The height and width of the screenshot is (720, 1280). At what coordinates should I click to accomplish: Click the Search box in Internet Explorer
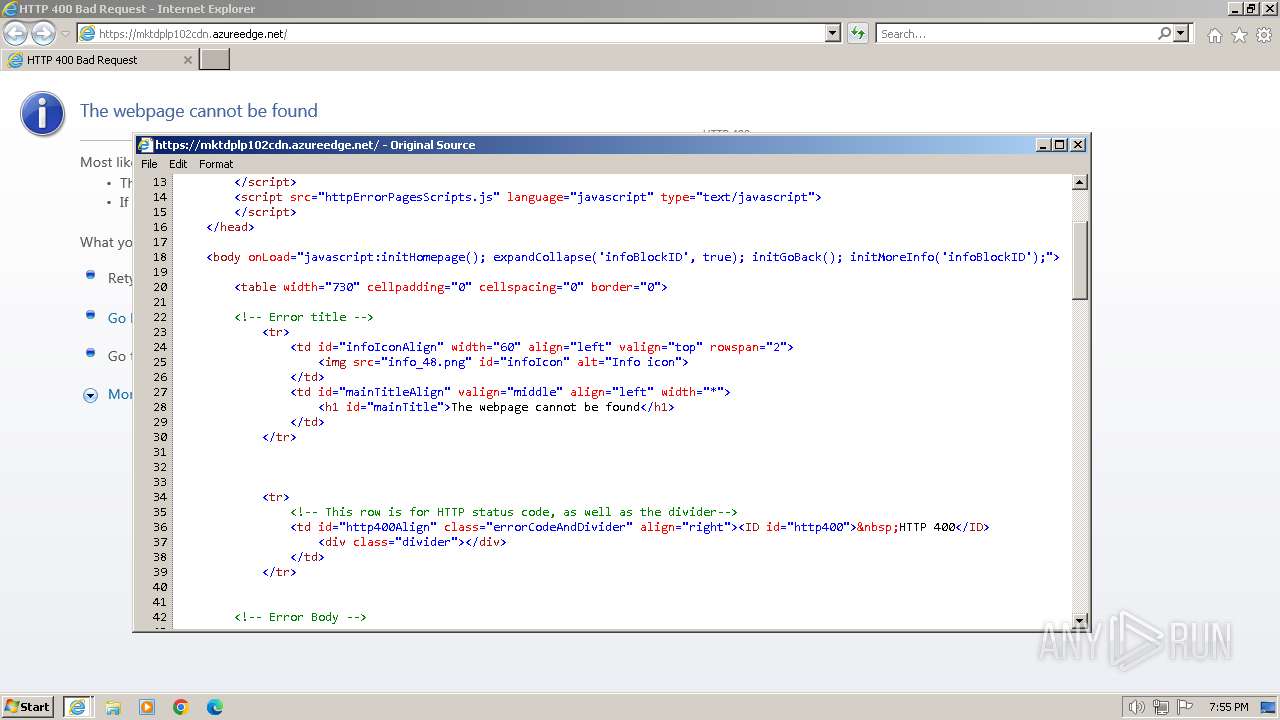coord(1016,34)
